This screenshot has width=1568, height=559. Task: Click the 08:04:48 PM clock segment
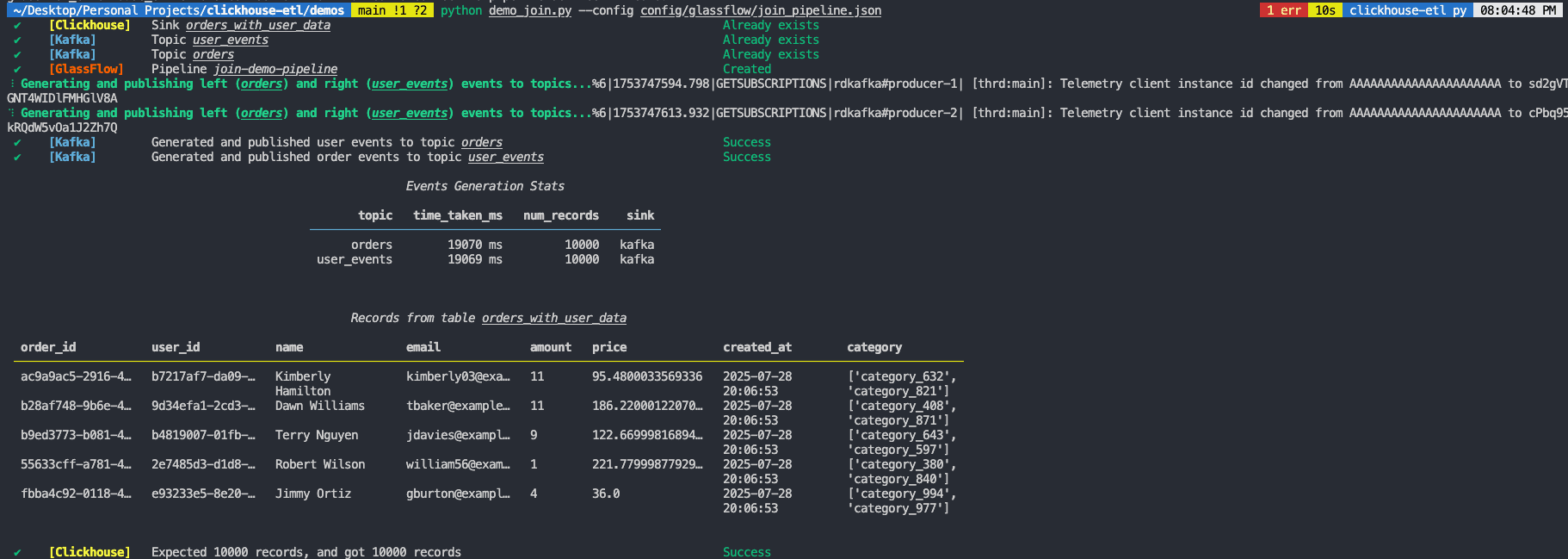point(1518,10)
